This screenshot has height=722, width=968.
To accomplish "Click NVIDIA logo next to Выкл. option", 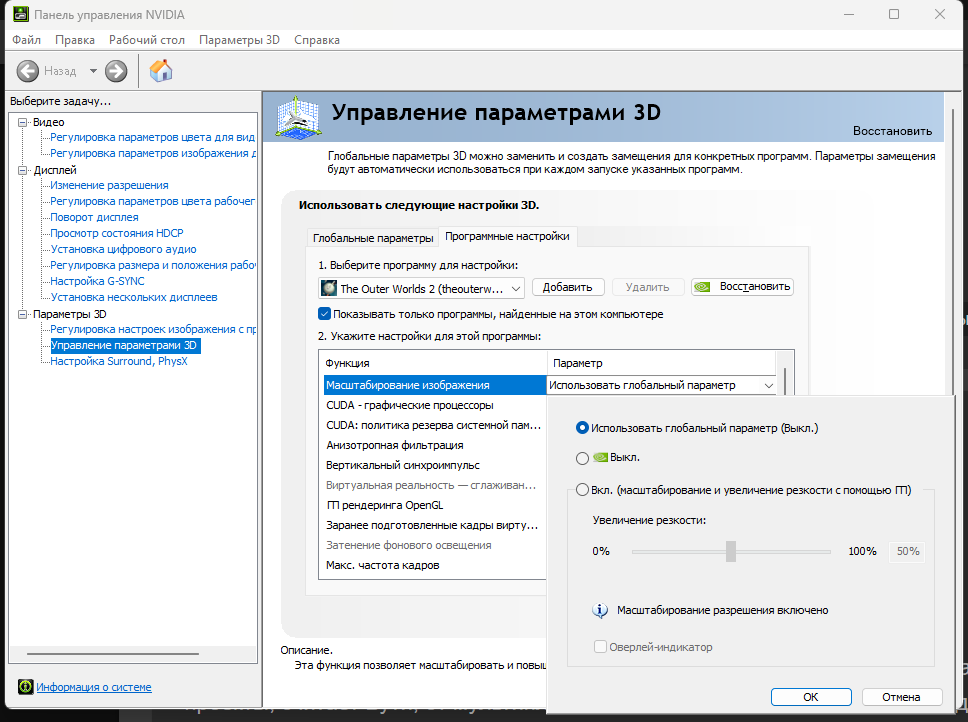I will (600, 457).
